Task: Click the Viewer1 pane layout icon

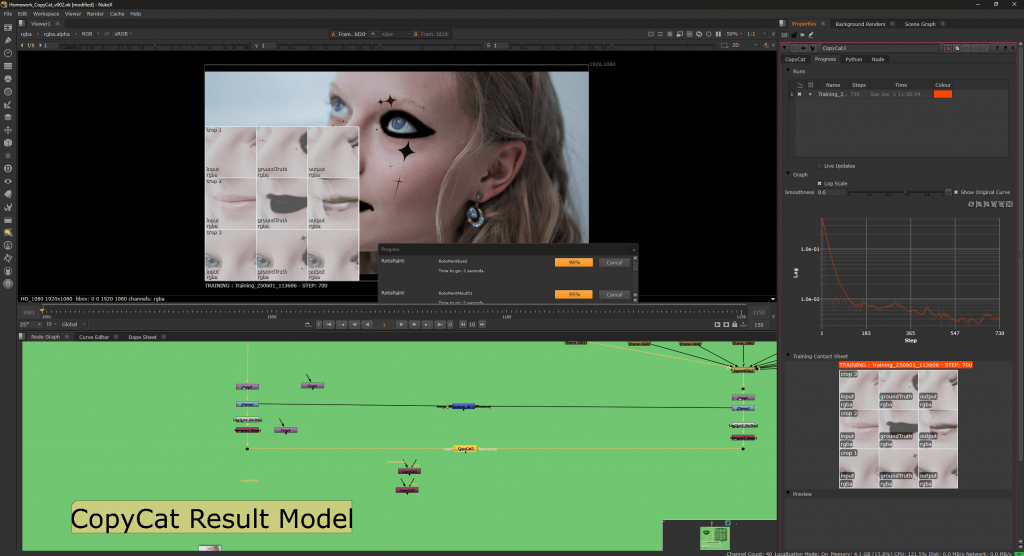Action: click(22, 24)
